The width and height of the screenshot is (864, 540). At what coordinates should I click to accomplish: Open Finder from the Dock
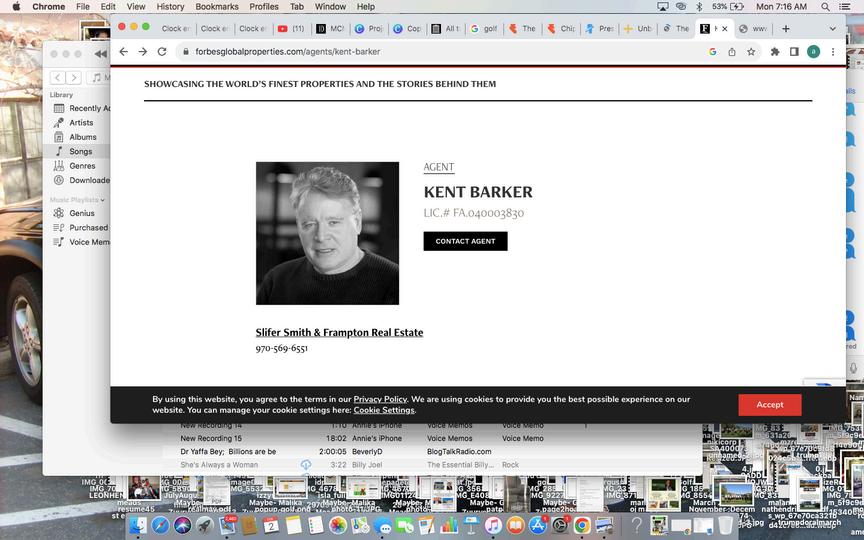[138, 526]
